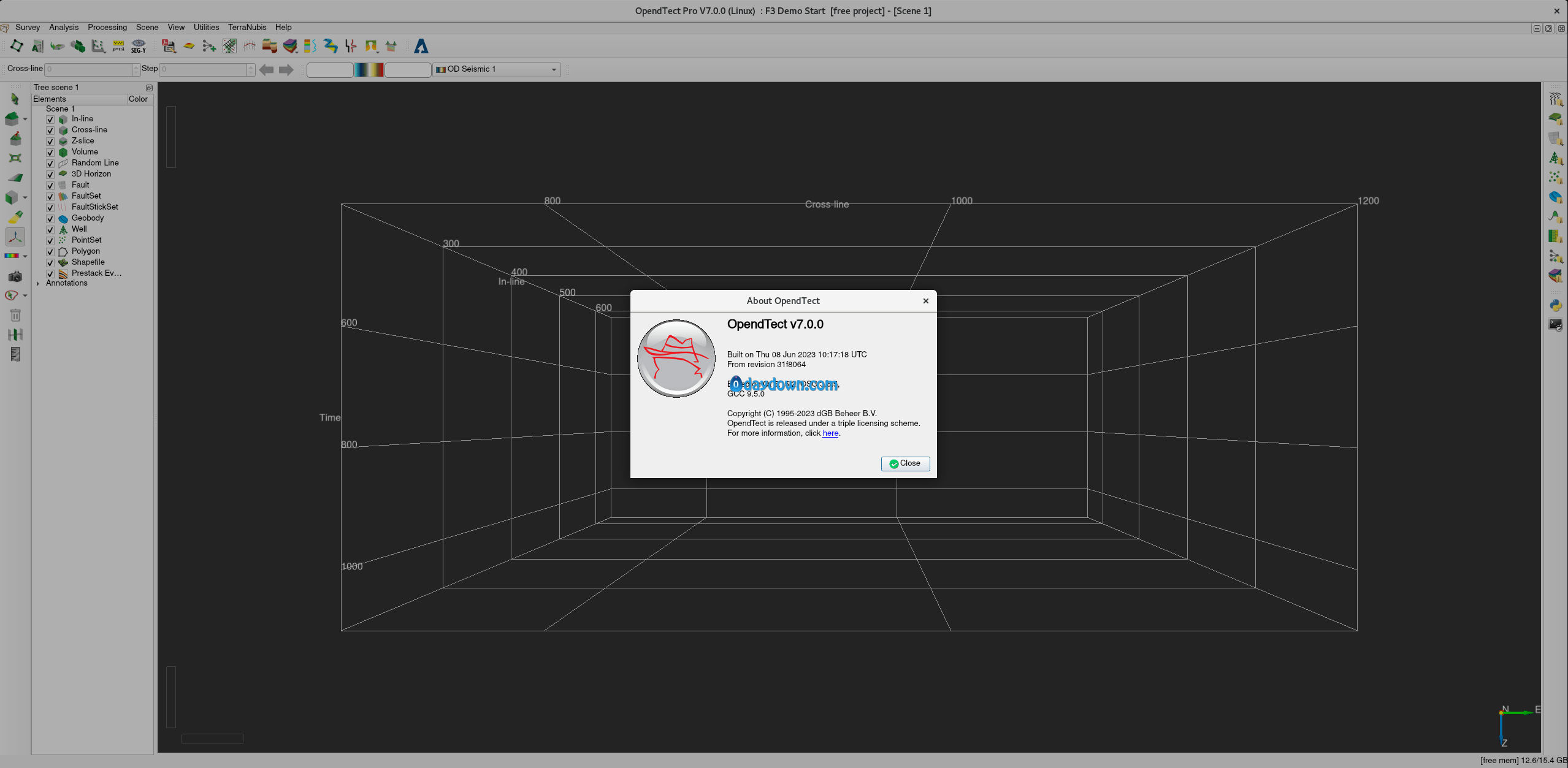Image resolution: width=1568 pixels, height=768 pixels.
Task: Click the Step value input field
Action: point(204,69)
